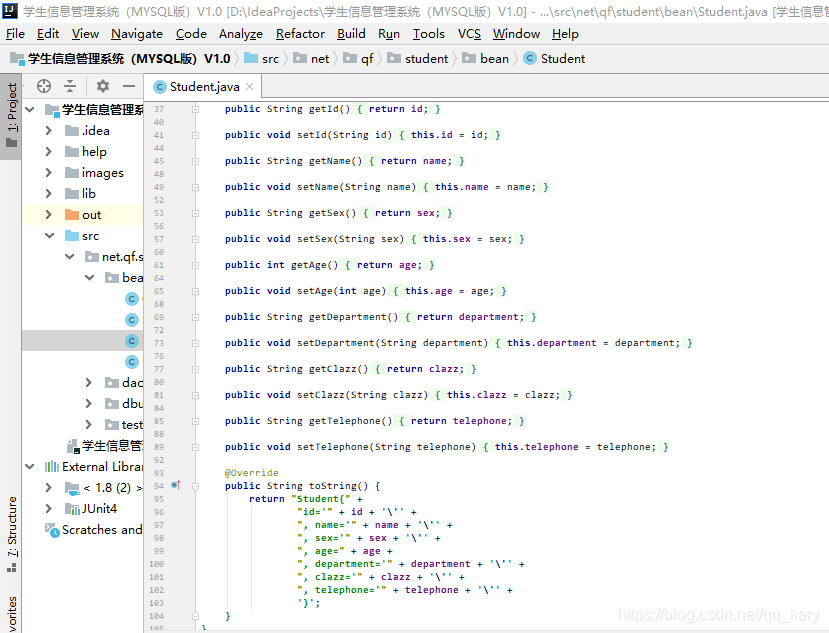Click the student breadcrumb in navigation bar
This screenshot has width=829, height=633.
click(x=418, y=59)
